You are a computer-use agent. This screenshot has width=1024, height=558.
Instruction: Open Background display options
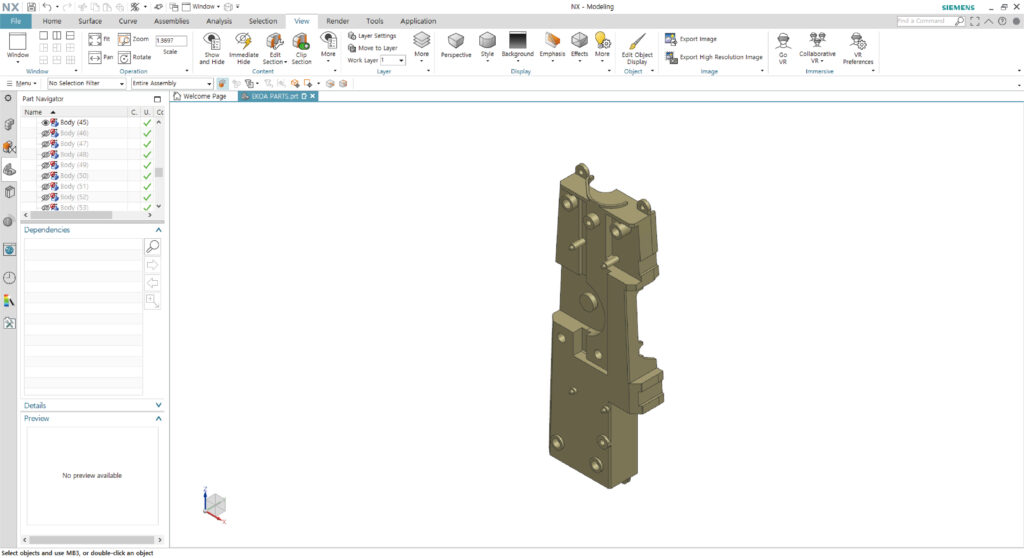pos(517,45)
